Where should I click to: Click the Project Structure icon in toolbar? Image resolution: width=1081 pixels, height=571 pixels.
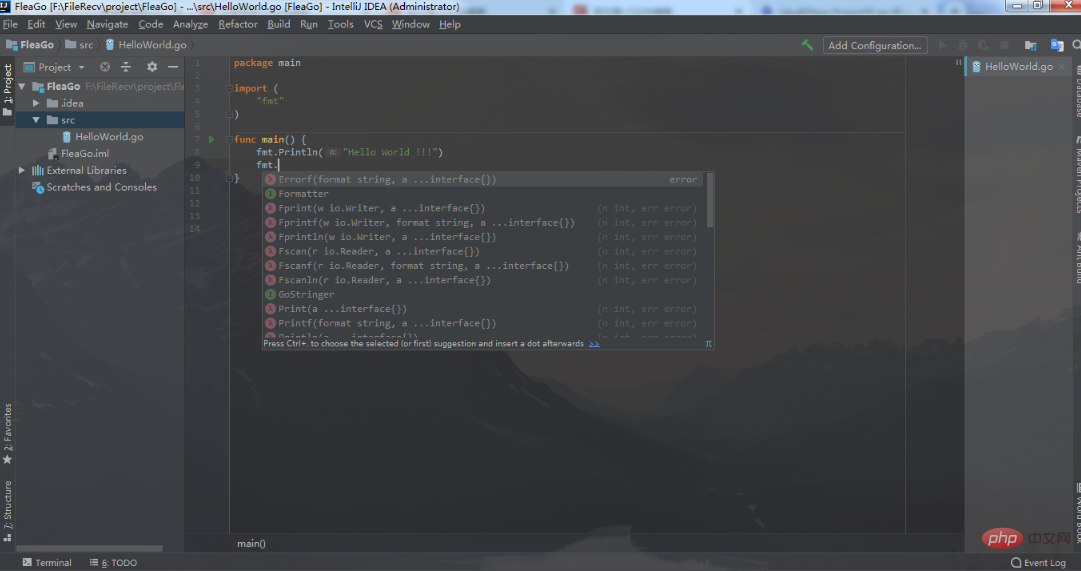[x=1030, y=45]
